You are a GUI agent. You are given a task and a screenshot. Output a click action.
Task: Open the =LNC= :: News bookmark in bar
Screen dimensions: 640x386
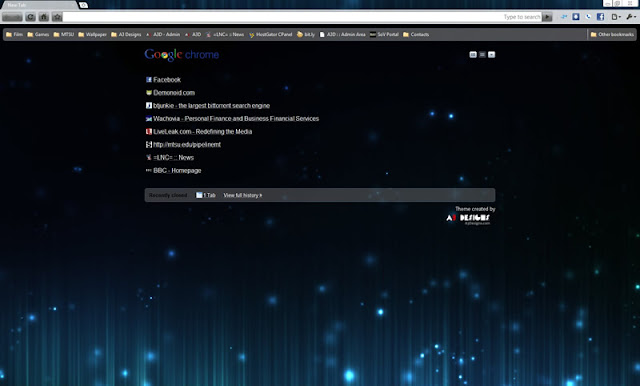225,34
